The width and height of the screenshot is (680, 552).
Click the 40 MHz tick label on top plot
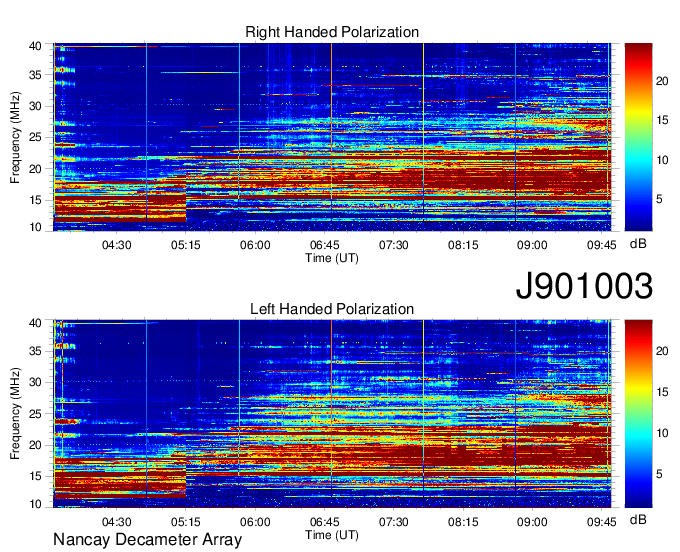point(35,46)
